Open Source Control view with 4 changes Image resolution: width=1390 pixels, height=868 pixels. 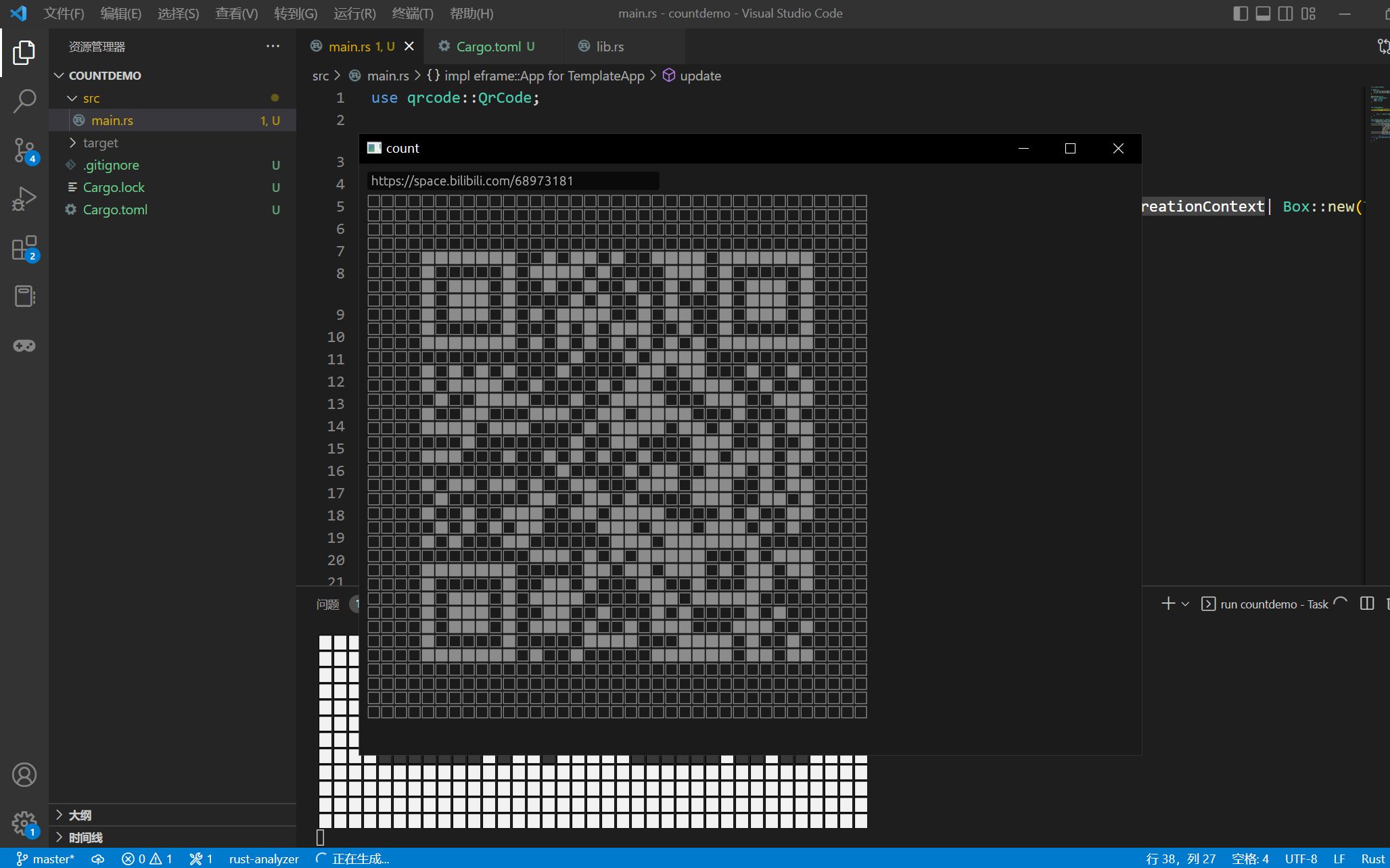pos(24,150)
